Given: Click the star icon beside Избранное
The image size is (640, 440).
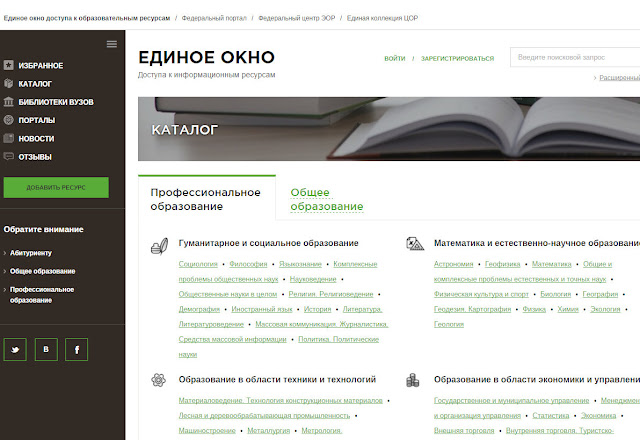Looking at the screenshot, I should 9,65.
